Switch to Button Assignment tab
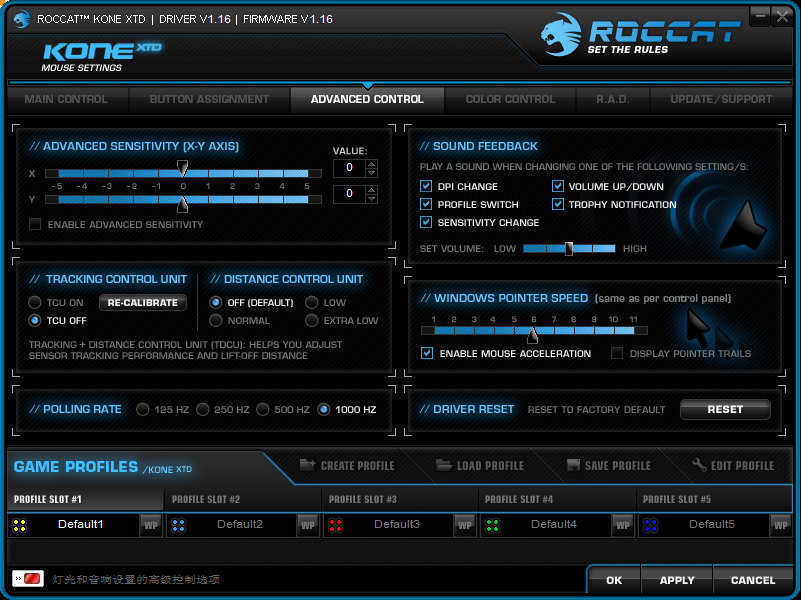Image resolution: width=801 pixels, height=600 pixels. click(x=209, y=99)
